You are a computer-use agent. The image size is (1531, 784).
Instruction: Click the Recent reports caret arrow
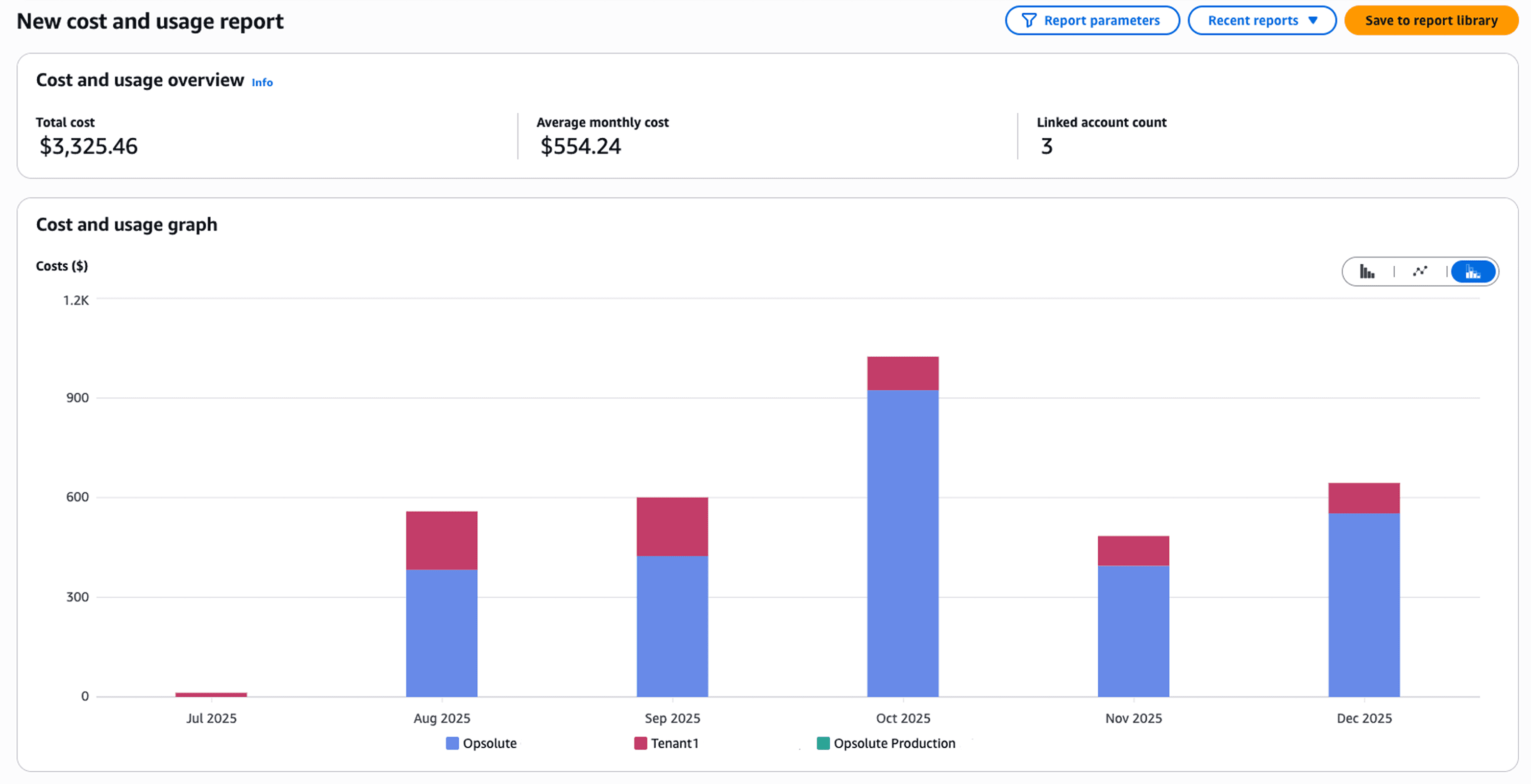[x=1313, y=21]
